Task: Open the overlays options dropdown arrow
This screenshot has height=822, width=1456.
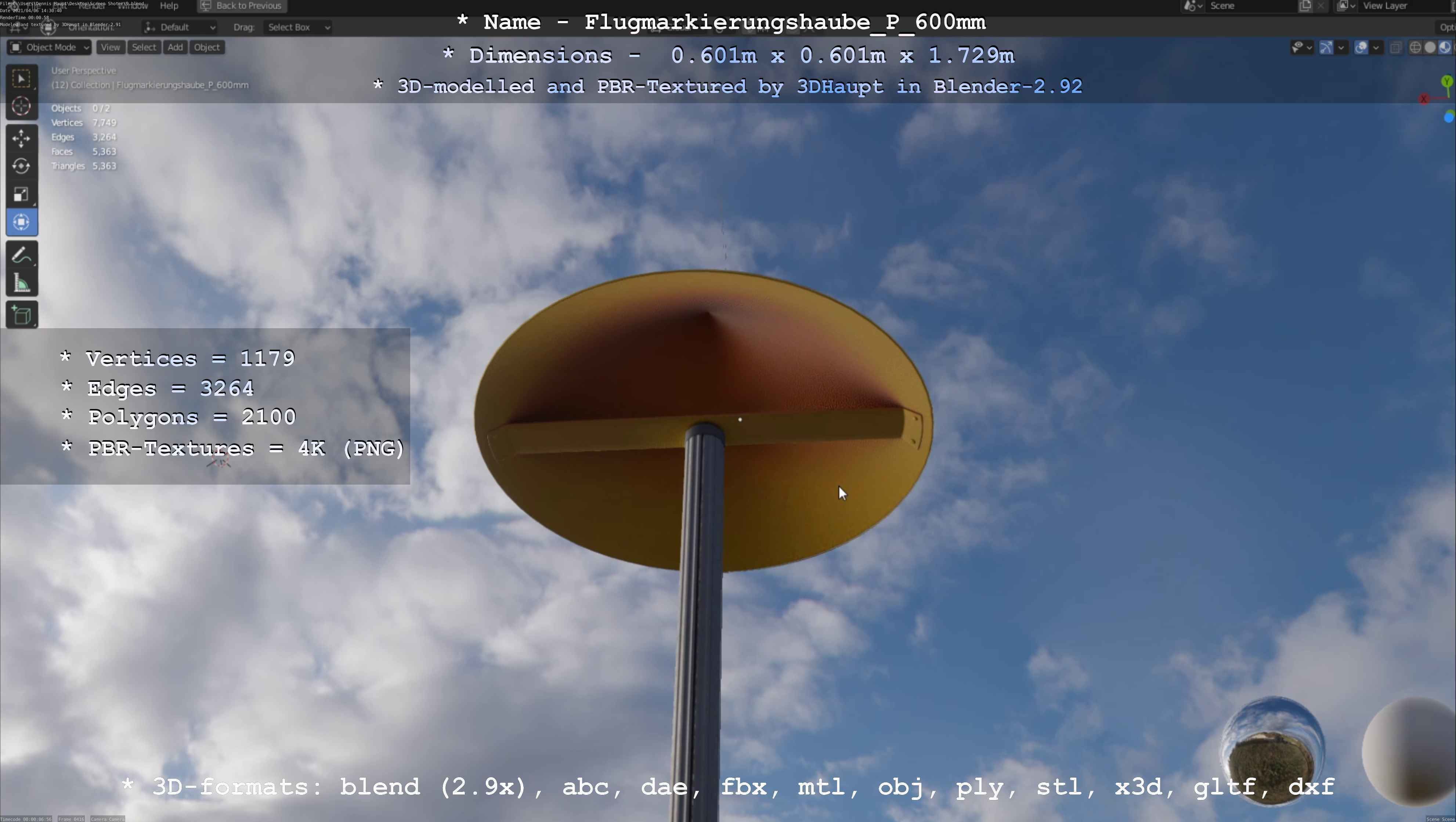Action: pos(1376,47)
